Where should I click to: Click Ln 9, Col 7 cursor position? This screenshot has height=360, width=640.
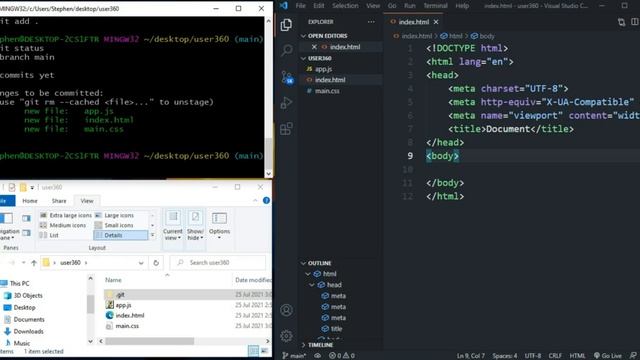(471, 356)
